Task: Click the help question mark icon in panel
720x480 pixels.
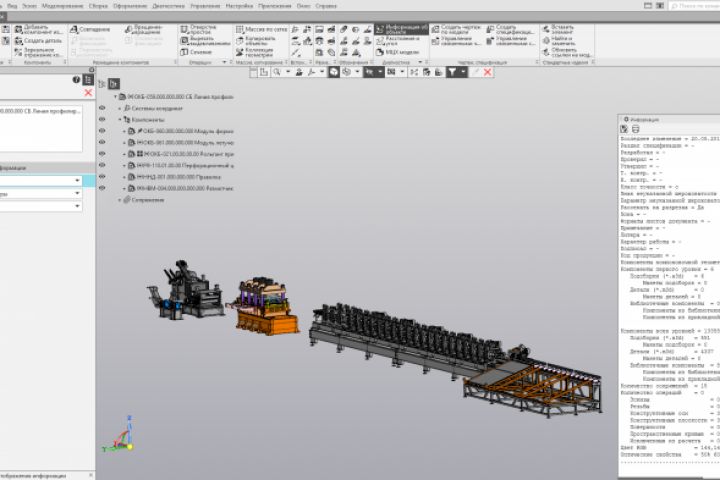Action: 76,79
